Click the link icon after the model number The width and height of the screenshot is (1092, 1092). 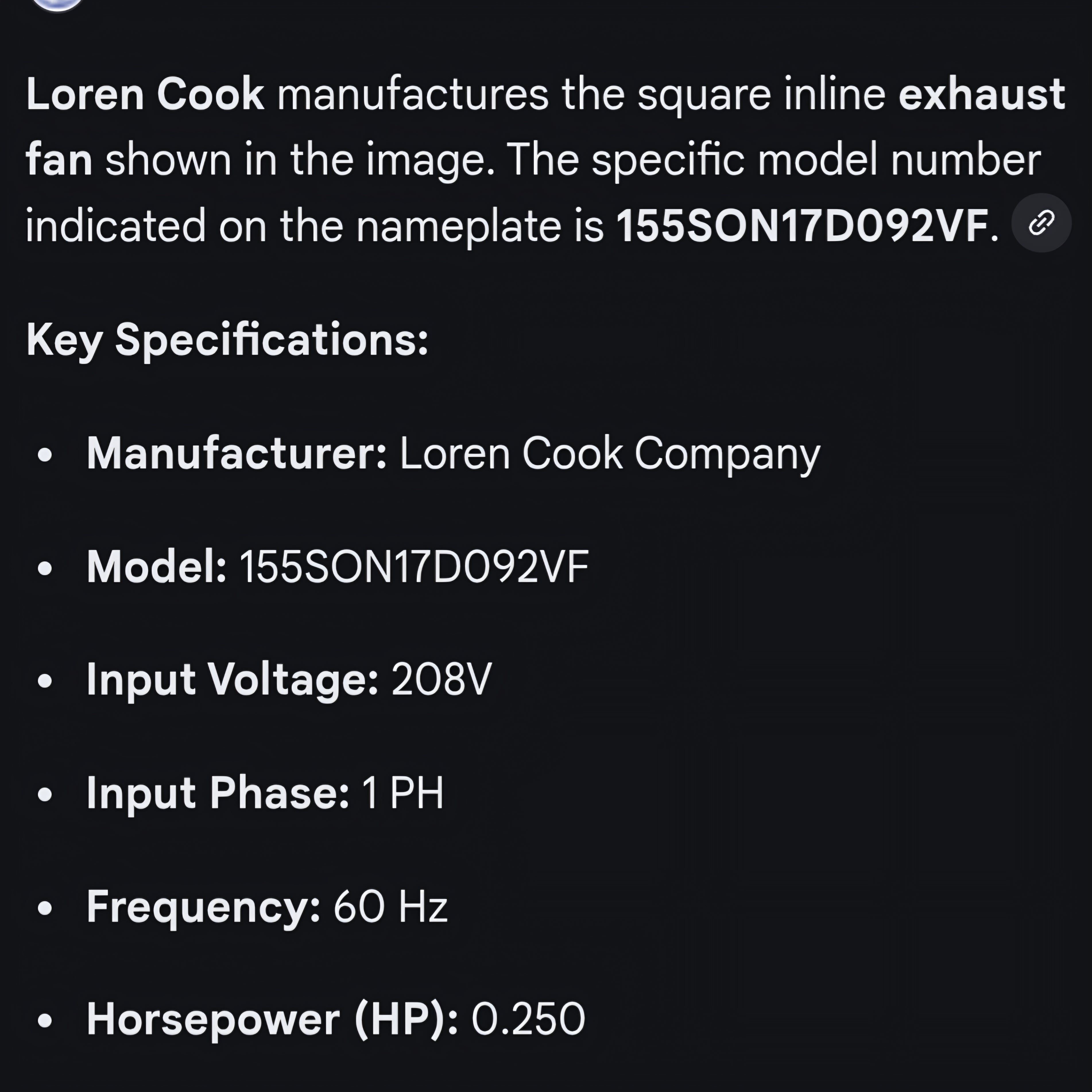coord(1041,223)
